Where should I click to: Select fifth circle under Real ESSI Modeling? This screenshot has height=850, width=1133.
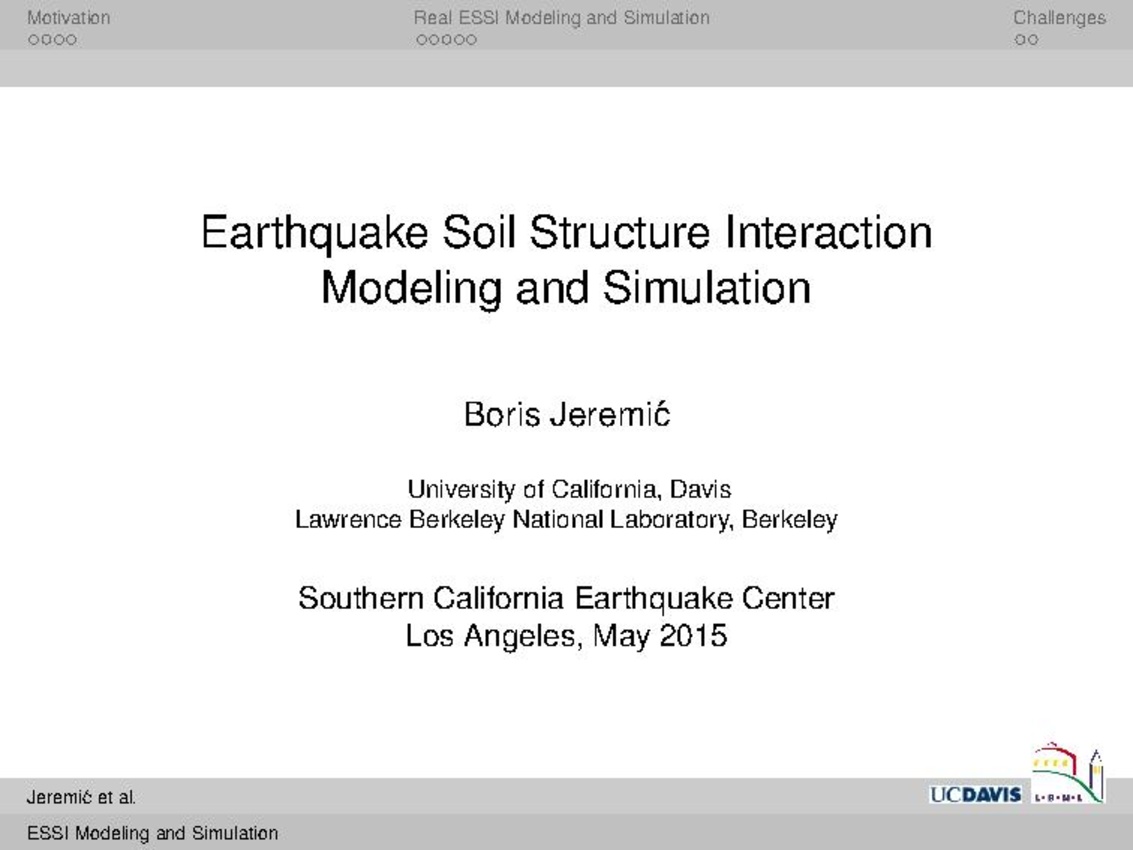(x=472, y=41)
